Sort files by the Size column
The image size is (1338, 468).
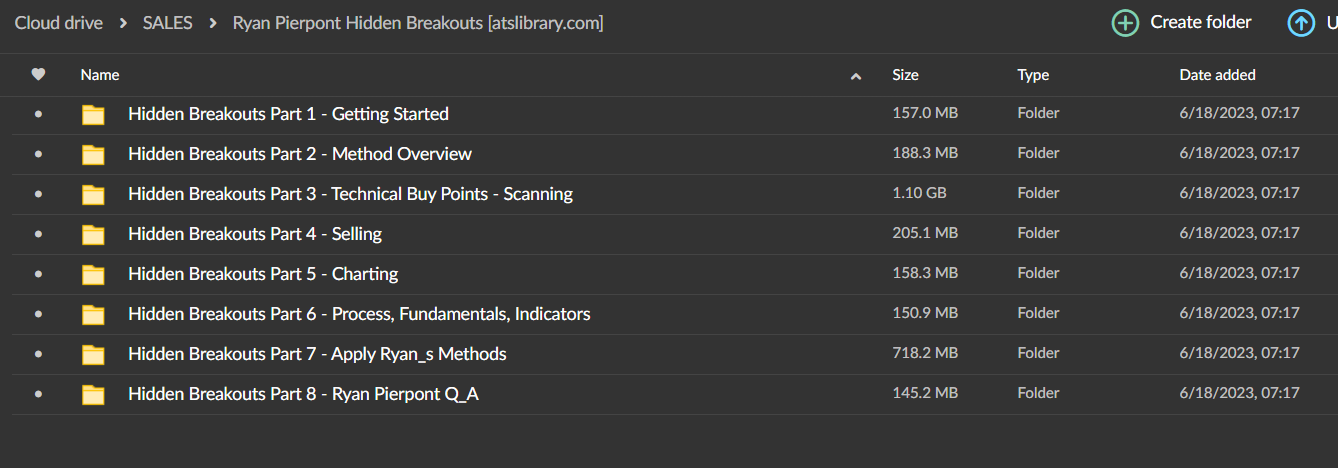click(905, 75)
